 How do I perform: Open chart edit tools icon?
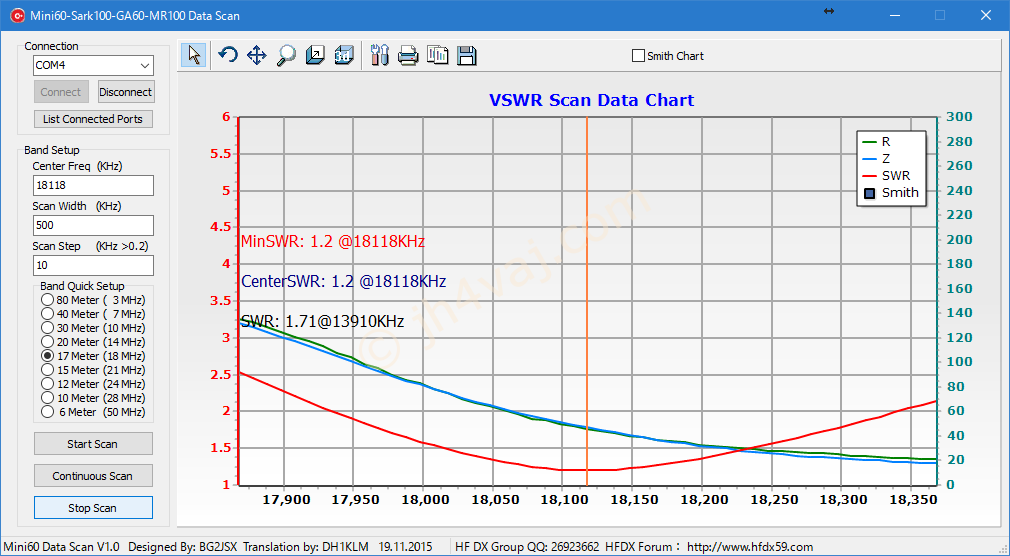pos(380,55)
